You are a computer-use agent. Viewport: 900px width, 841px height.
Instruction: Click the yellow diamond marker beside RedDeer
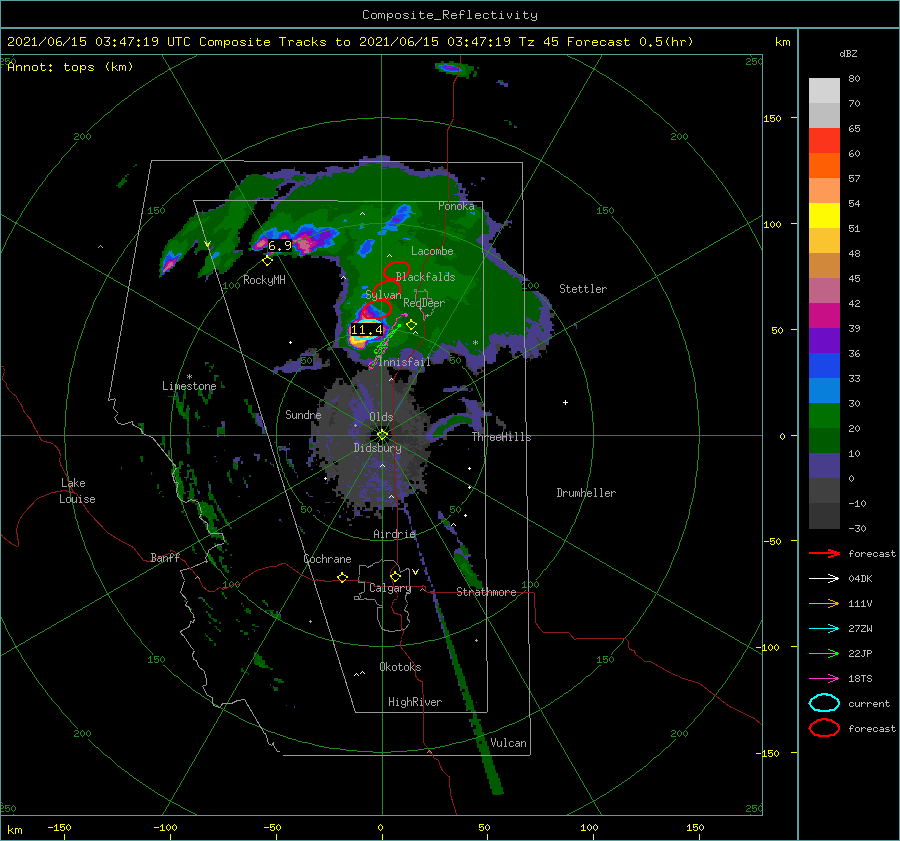click(411, 325)
